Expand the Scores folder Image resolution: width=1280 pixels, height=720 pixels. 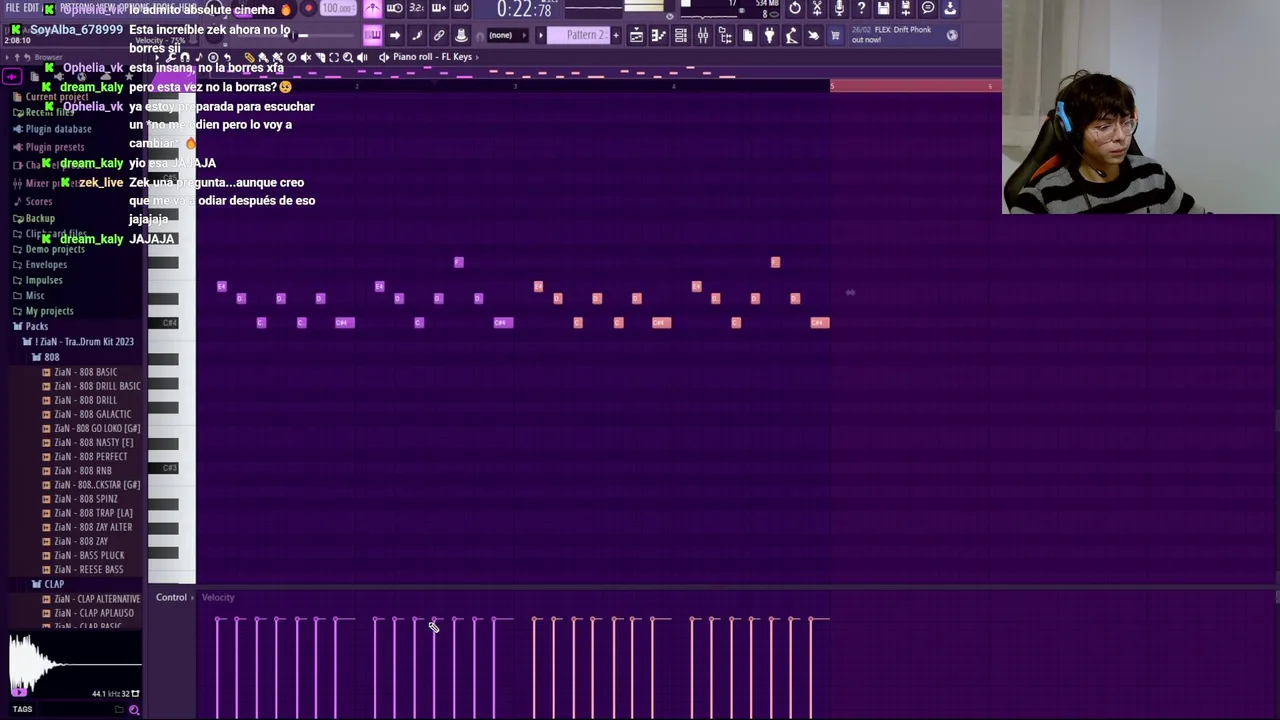pos(38,201)
